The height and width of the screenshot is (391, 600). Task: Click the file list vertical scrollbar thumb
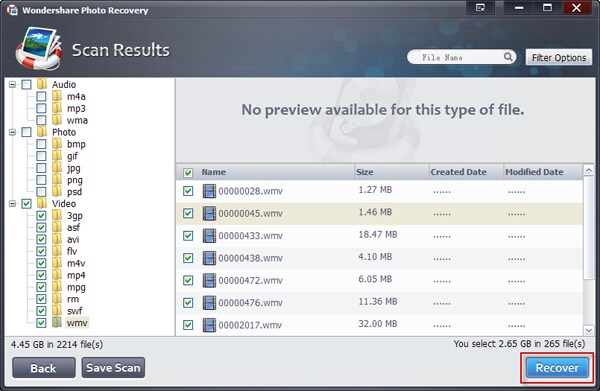(589, 228)
